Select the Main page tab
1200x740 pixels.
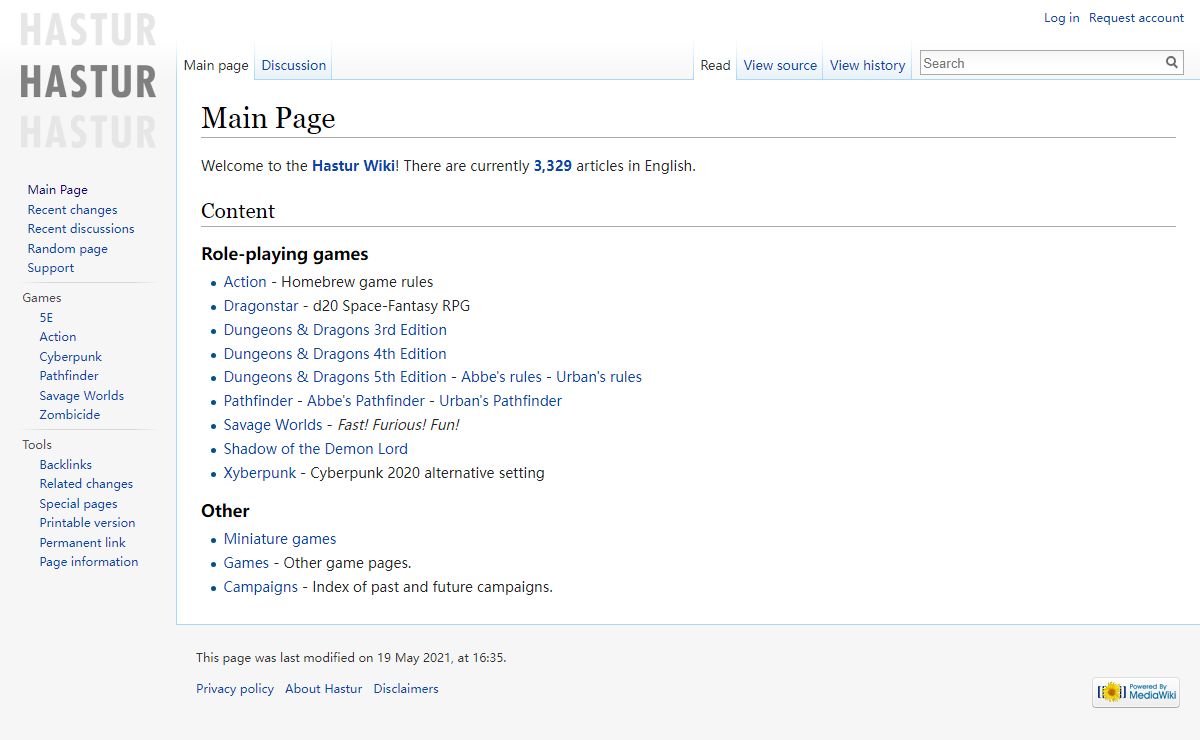click(216, 65)
